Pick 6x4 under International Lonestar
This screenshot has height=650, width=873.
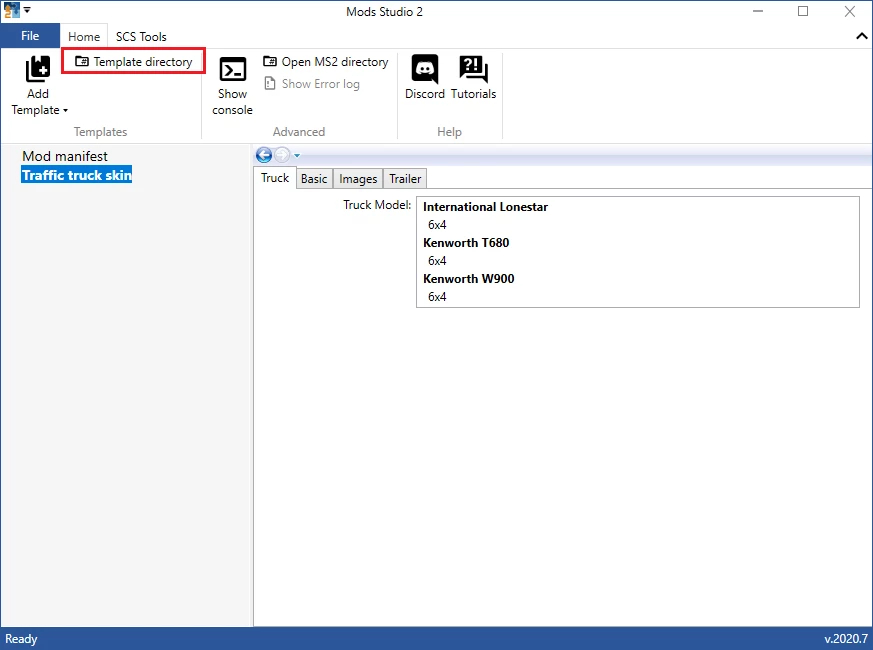pos(437,225)
